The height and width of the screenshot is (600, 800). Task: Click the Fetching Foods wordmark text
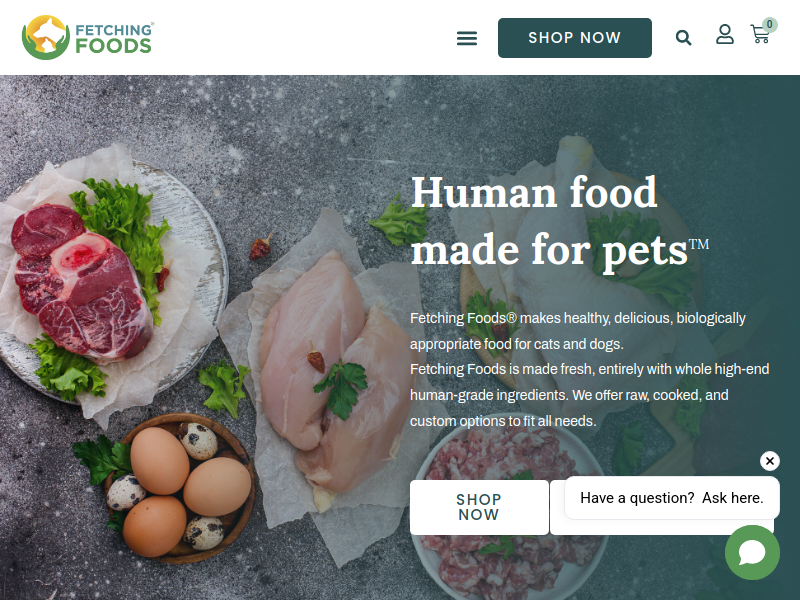pyautogui.click(x=113, y=38)
